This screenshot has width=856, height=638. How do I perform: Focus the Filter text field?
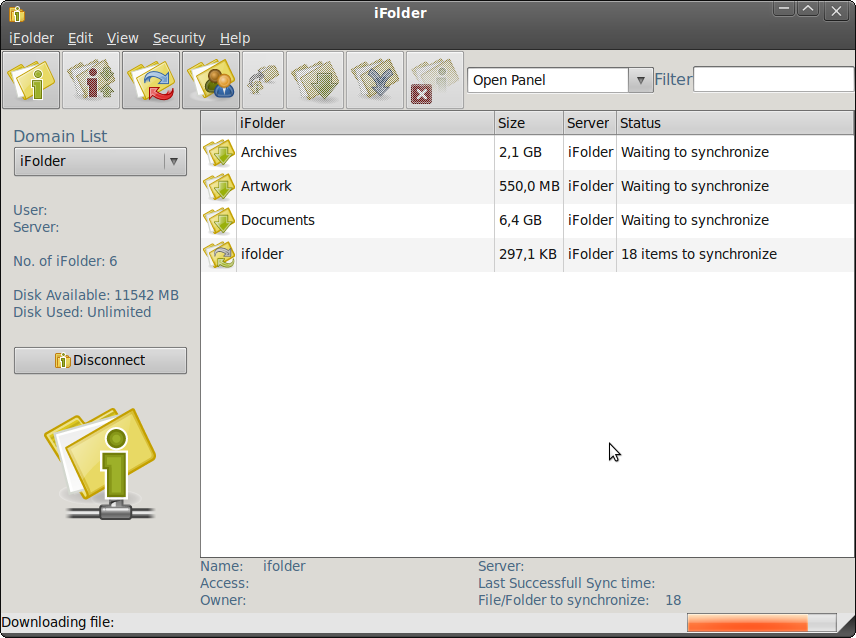[x=774, y=80]
